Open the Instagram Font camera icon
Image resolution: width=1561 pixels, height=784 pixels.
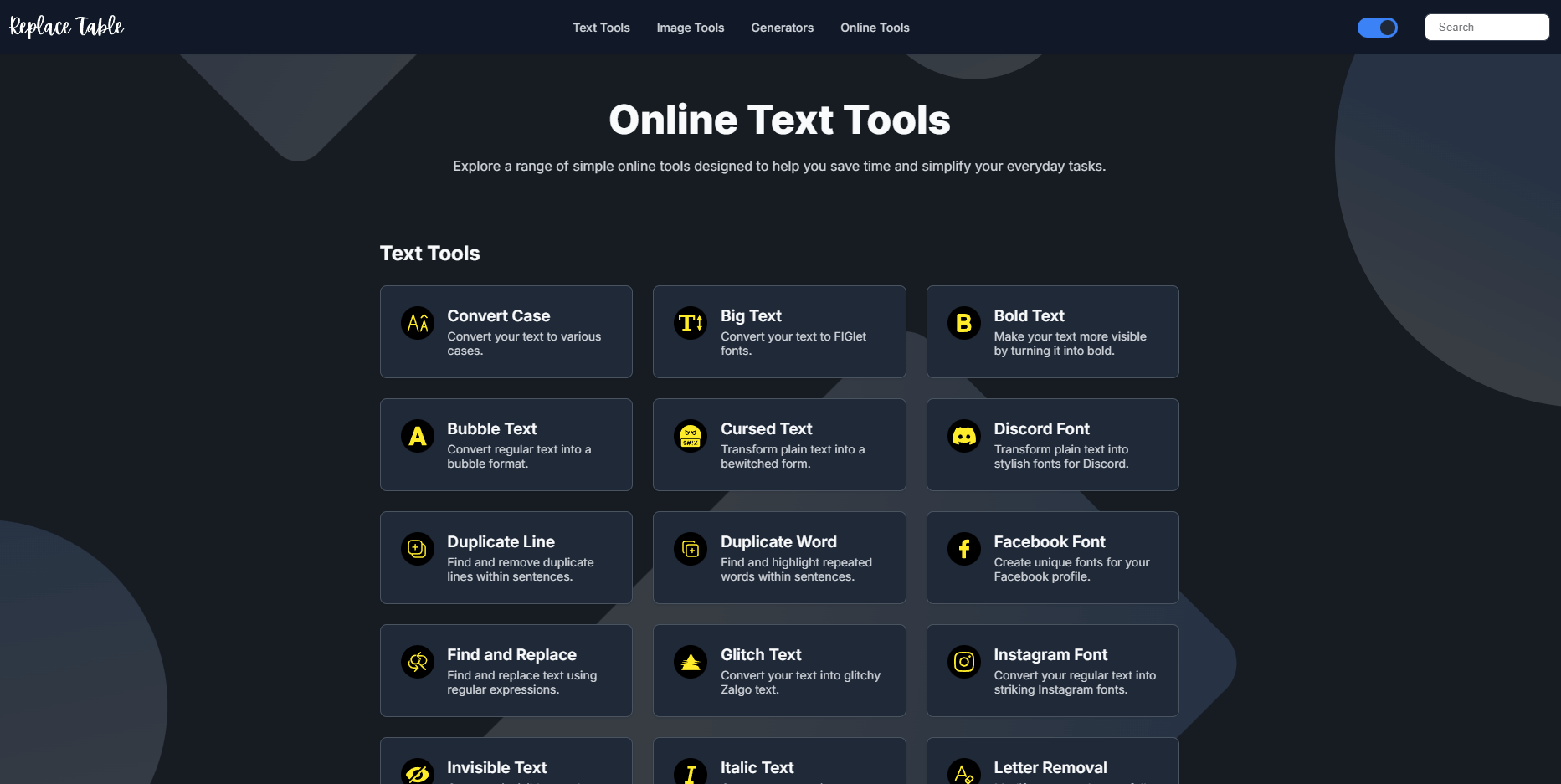[964, 662]
